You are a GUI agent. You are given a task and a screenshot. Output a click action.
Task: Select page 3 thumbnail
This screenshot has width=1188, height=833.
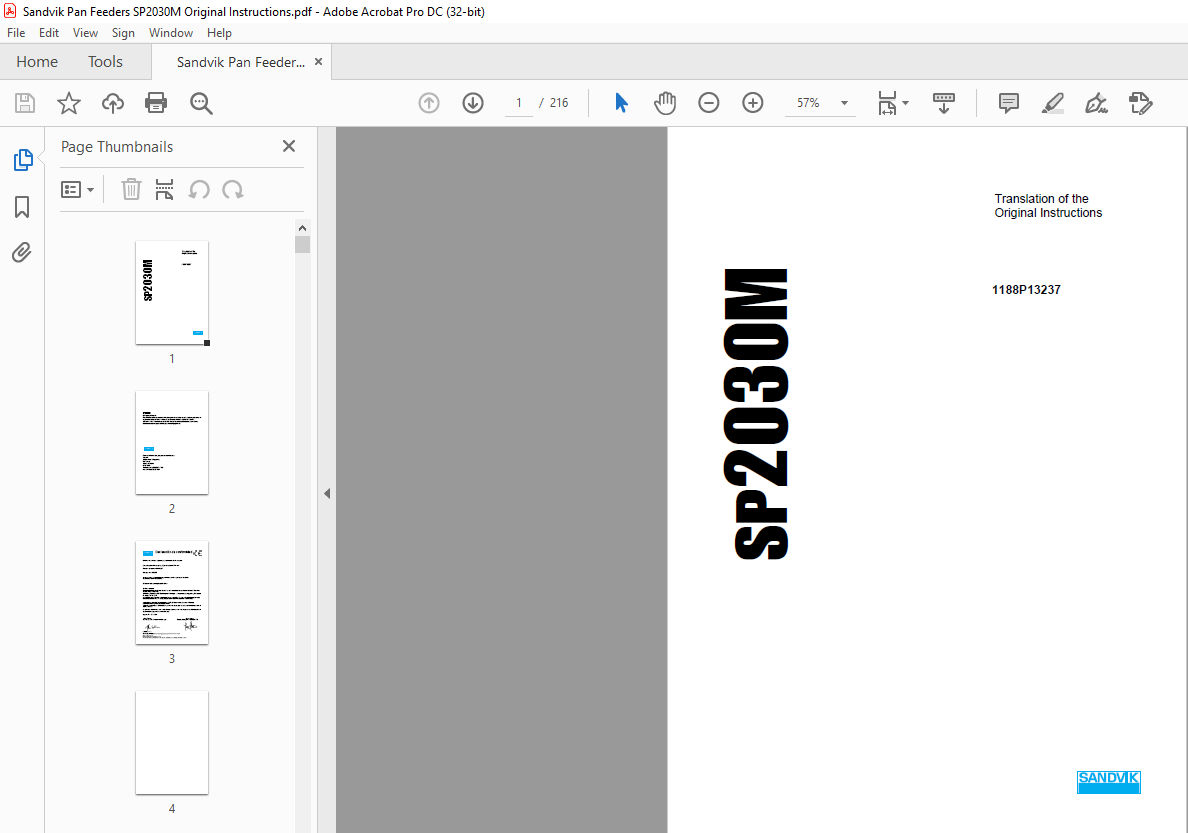click(x=172, y=593)
